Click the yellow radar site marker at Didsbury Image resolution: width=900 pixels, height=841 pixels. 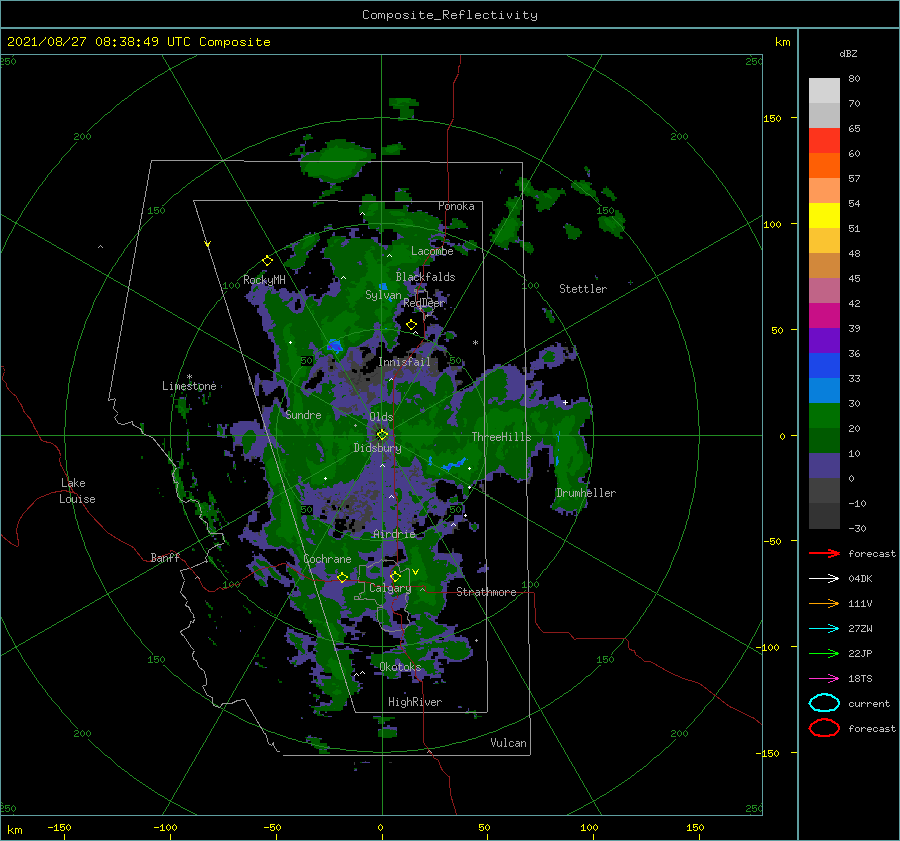point(382,435)
